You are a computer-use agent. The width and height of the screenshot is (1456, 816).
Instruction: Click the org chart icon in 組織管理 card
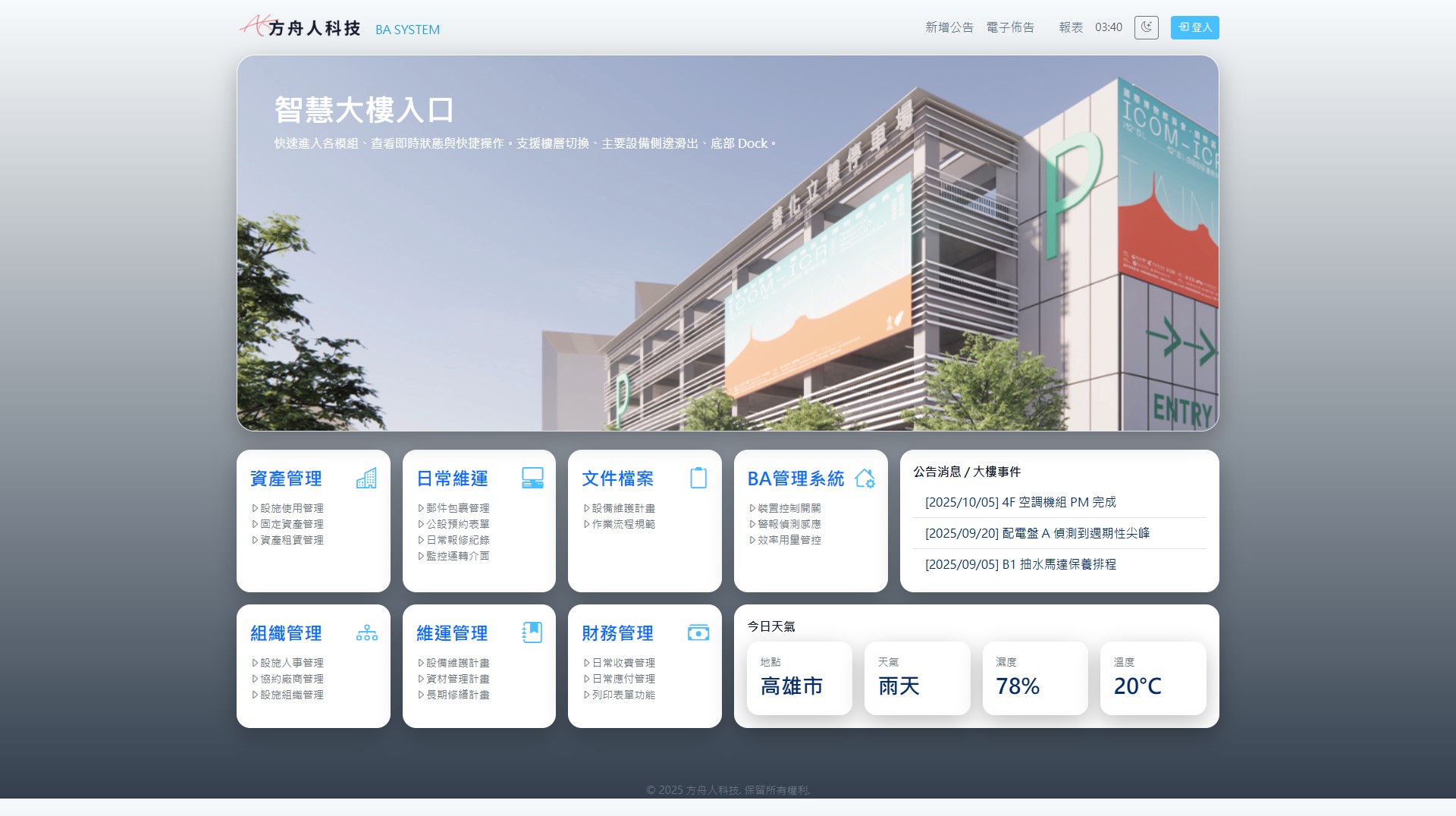point(366,633)
